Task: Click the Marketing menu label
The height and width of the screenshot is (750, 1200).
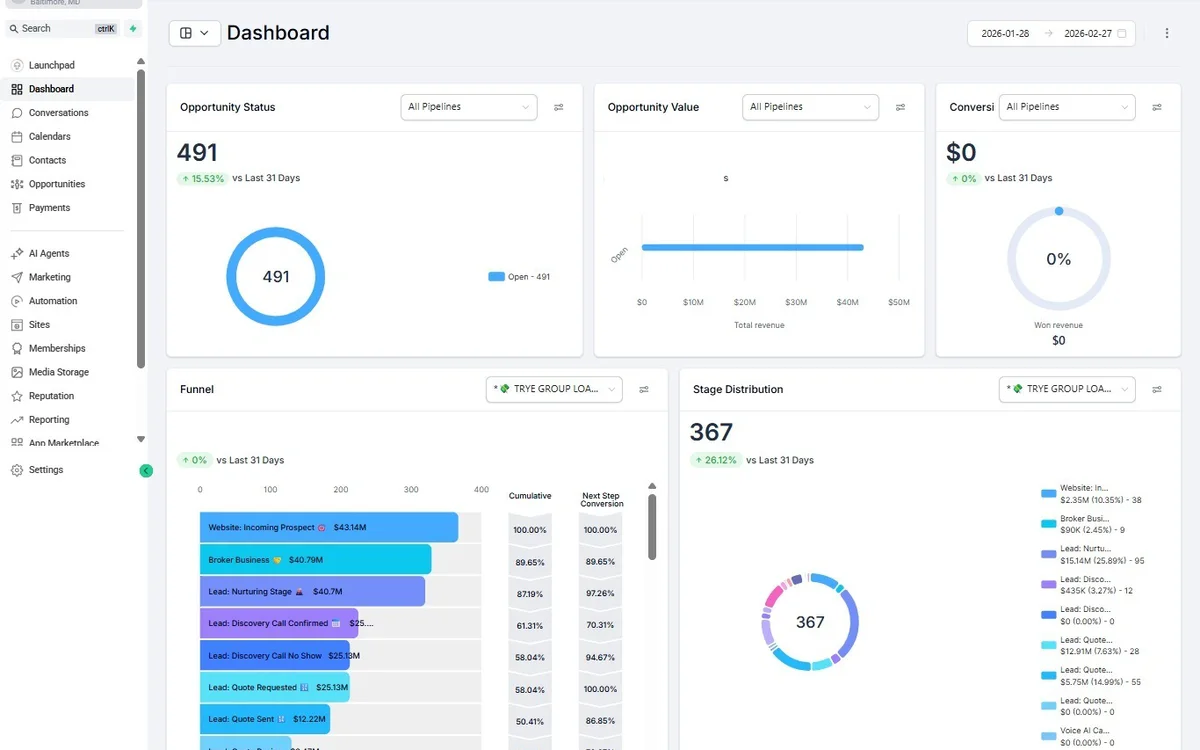Action: (x=50, y=277)
